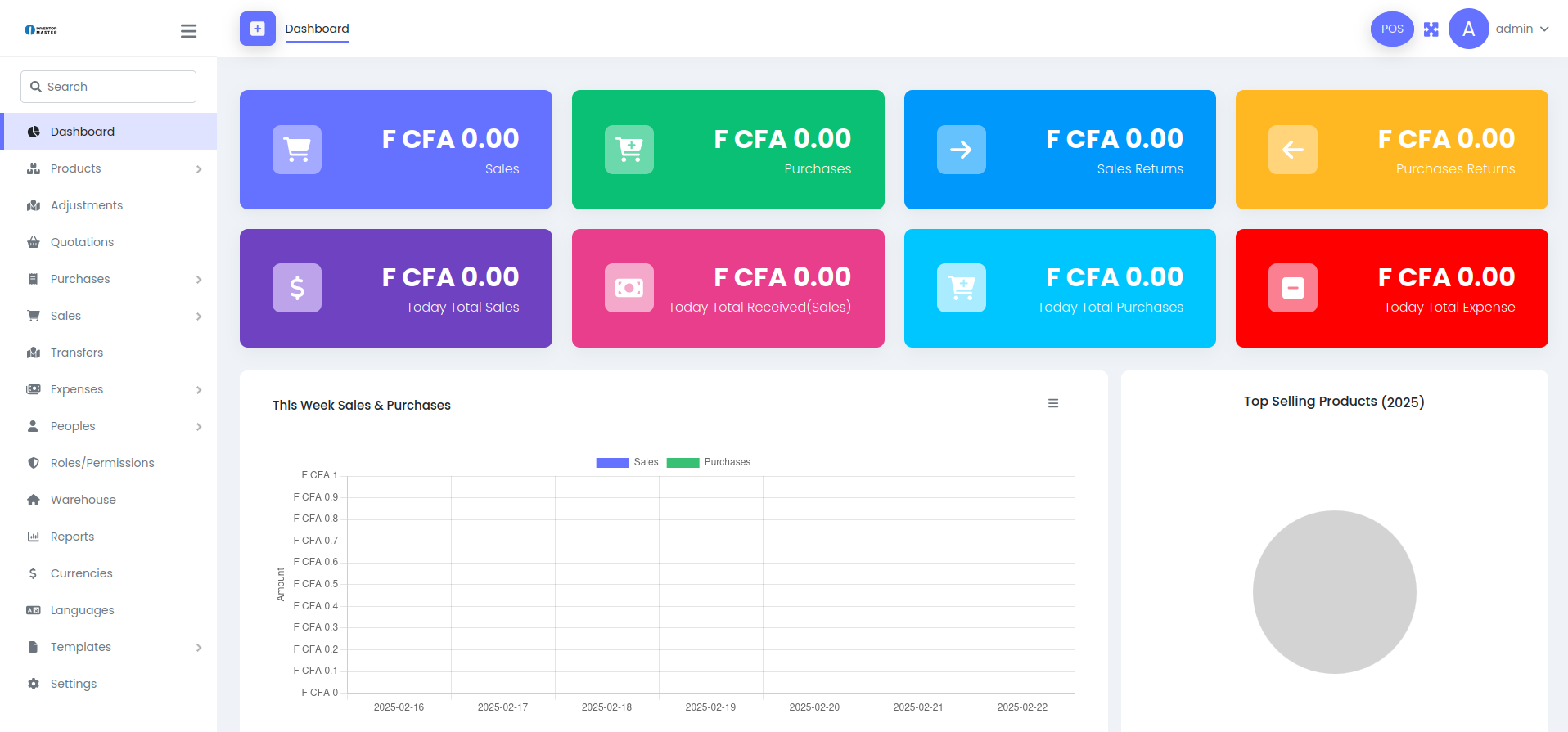Viewport: 1568px width, 732px height.
Task: Click the arrow icon on Sales Returns card
Action: point(961,150)
